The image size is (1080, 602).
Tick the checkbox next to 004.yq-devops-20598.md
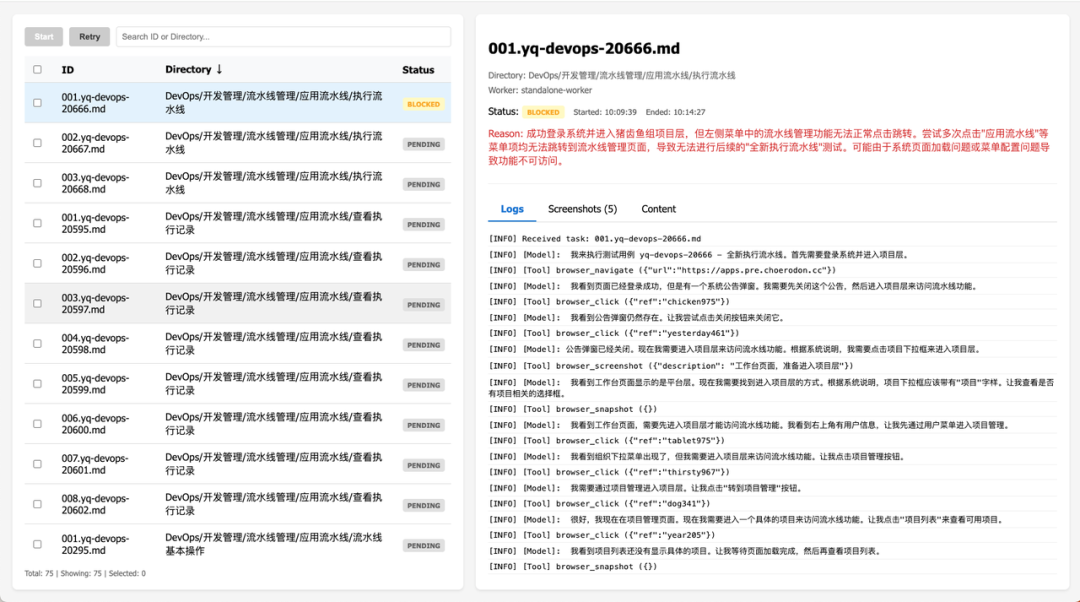tap(38, 344)
